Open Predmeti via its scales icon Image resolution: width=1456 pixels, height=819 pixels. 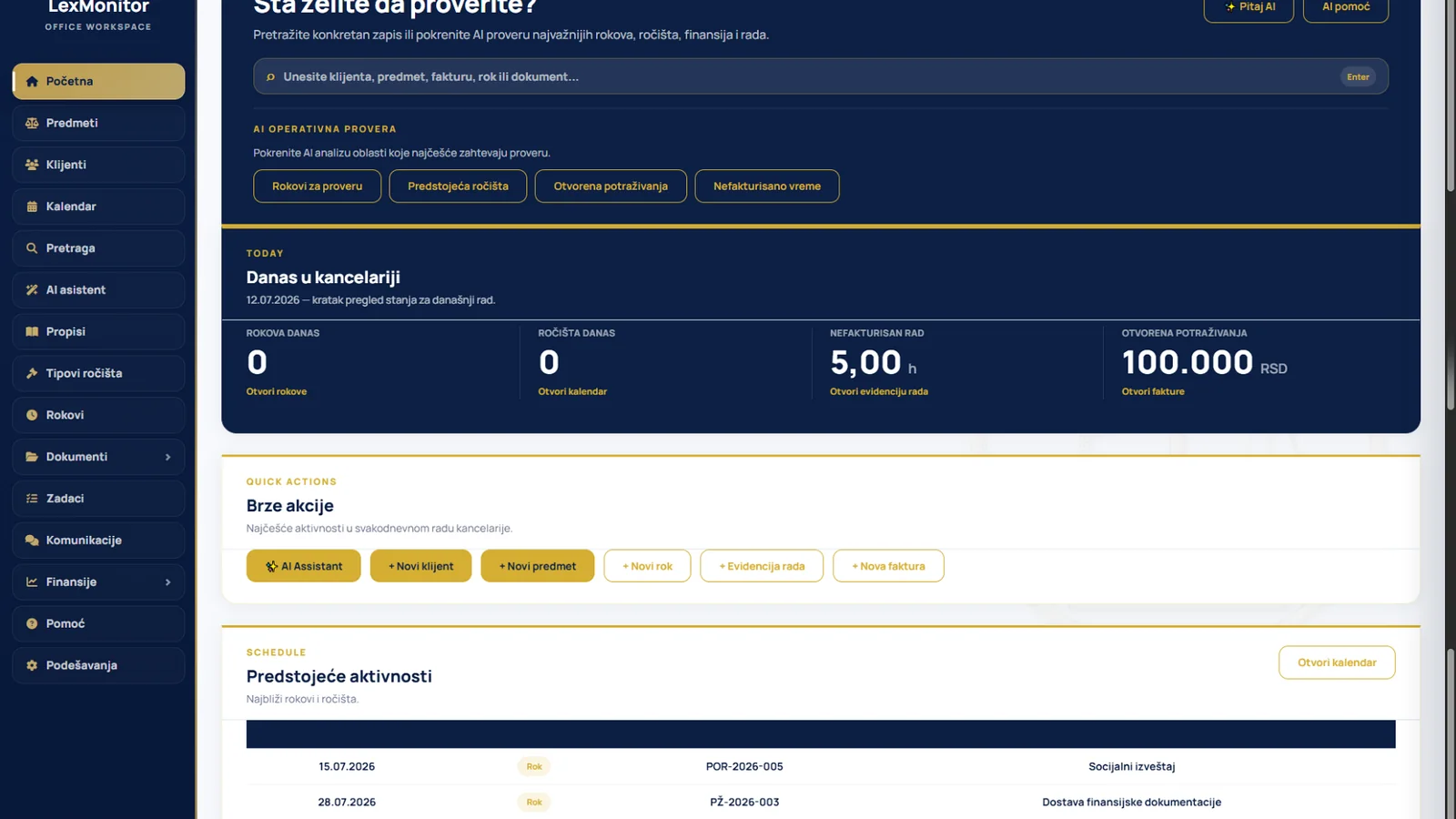pyautogui.click(x=32, y=123)
